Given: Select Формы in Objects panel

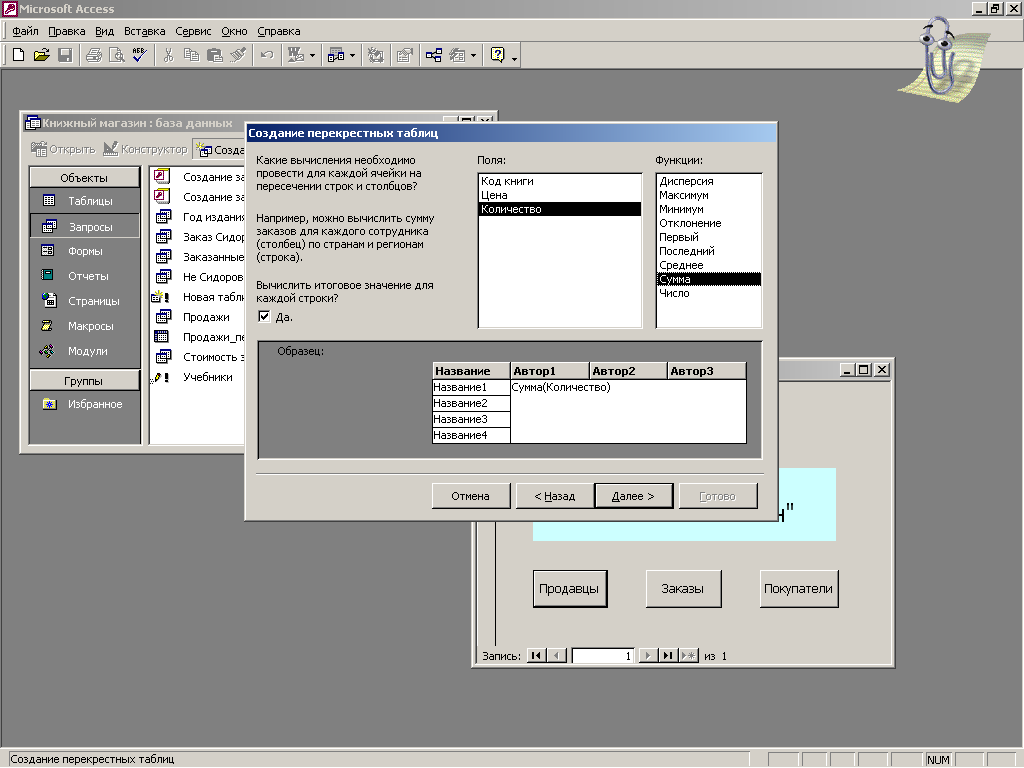Looking at the screenshot, I should (84, 251).
